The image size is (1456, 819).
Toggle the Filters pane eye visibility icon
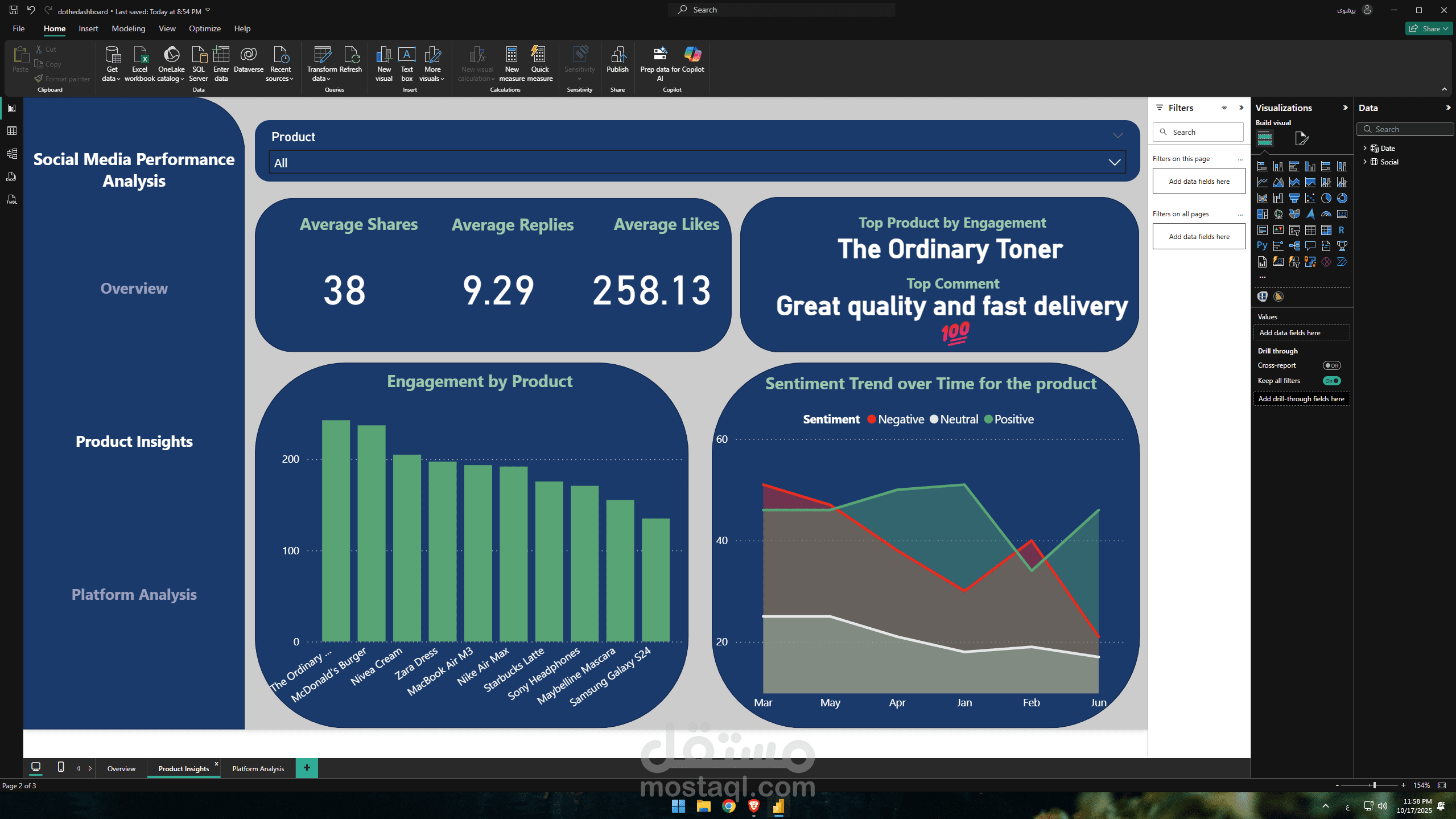(x=1224, y=108)
